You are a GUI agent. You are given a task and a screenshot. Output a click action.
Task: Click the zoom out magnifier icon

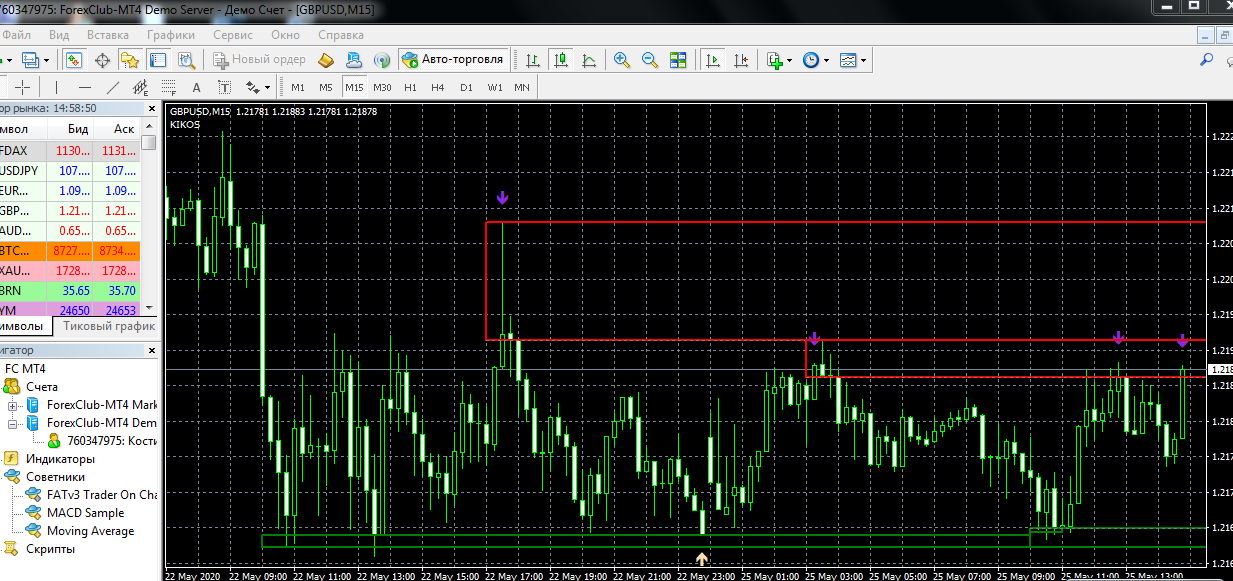650,60
